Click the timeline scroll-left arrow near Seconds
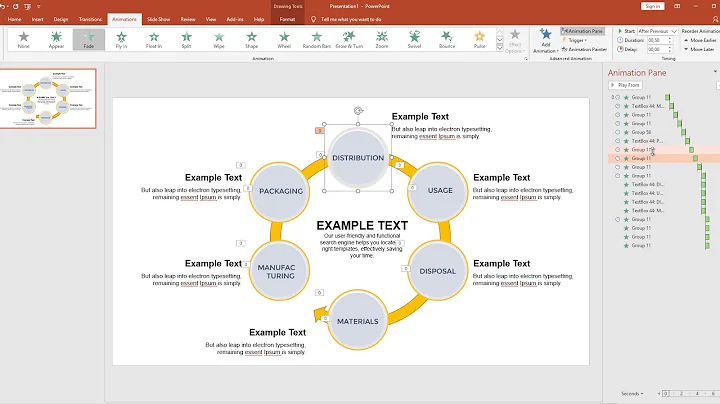Image resolution: width=720 pixels, height=404 pixels. click(659, 393)
